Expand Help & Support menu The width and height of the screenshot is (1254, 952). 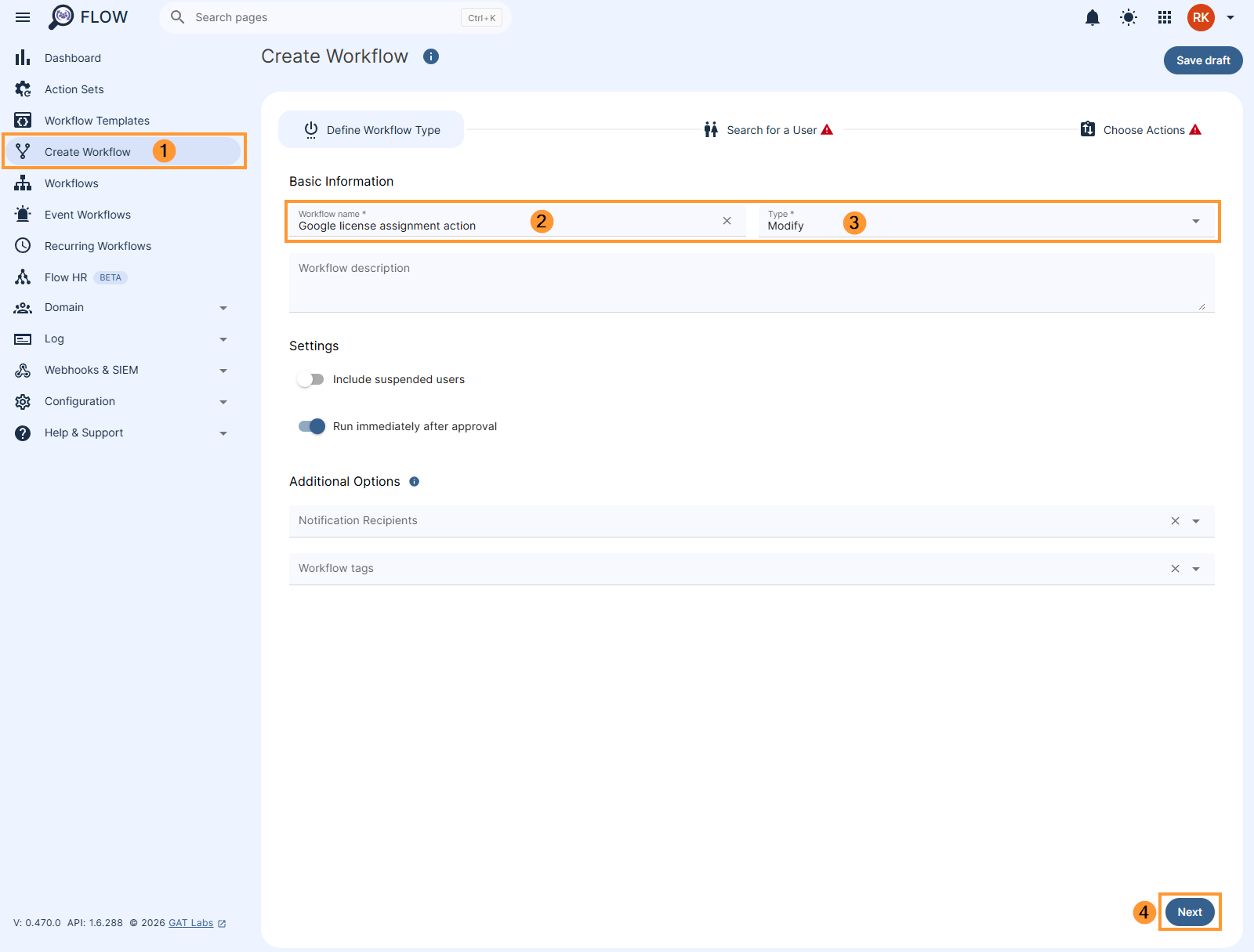(x=223, y=433)
